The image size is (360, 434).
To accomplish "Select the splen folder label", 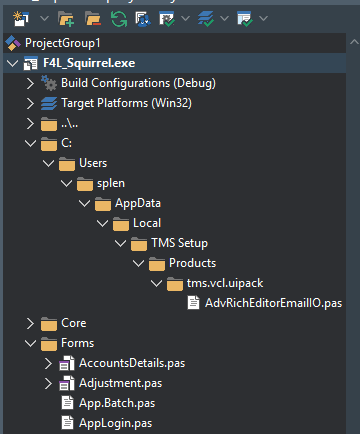I will pos(111,183).
